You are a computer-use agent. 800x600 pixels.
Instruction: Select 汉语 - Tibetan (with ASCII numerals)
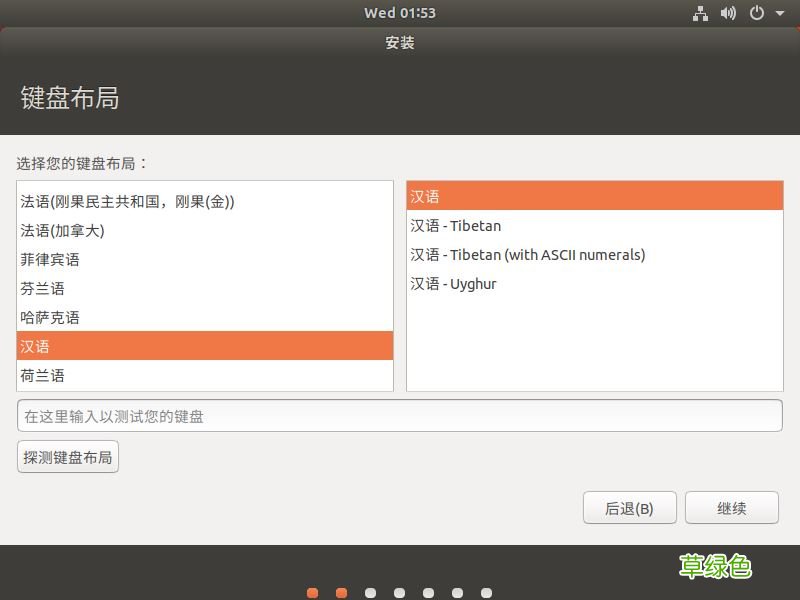525,254
